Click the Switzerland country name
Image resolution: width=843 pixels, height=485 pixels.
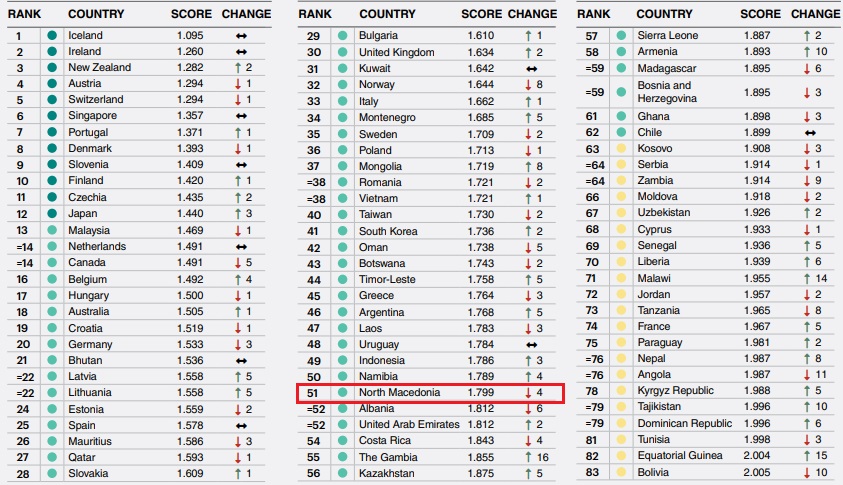pos(96,99)
